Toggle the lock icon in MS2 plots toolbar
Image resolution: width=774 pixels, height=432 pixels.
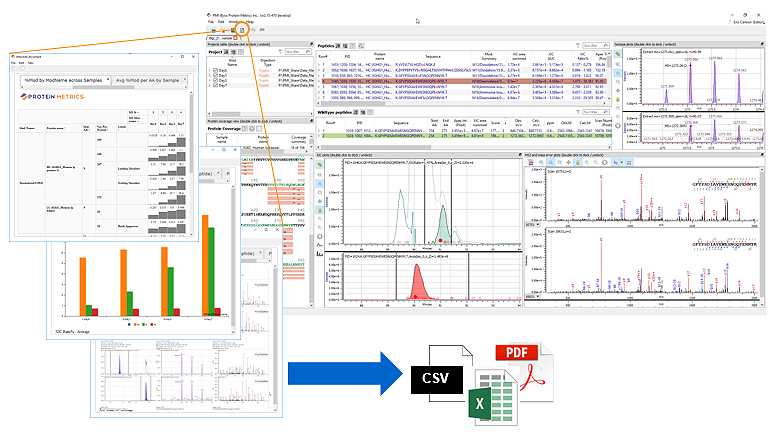pyautogui.click(x=578, y=162)
